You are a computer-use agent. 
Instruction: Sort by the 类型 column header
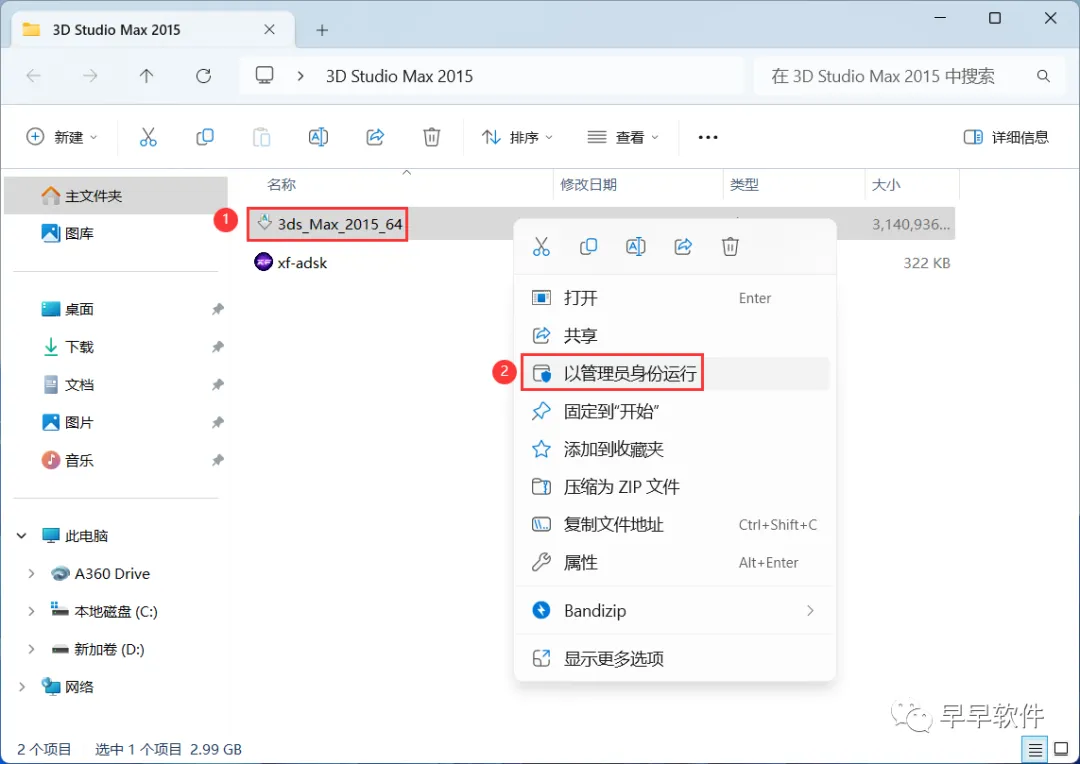coord(744,185)
